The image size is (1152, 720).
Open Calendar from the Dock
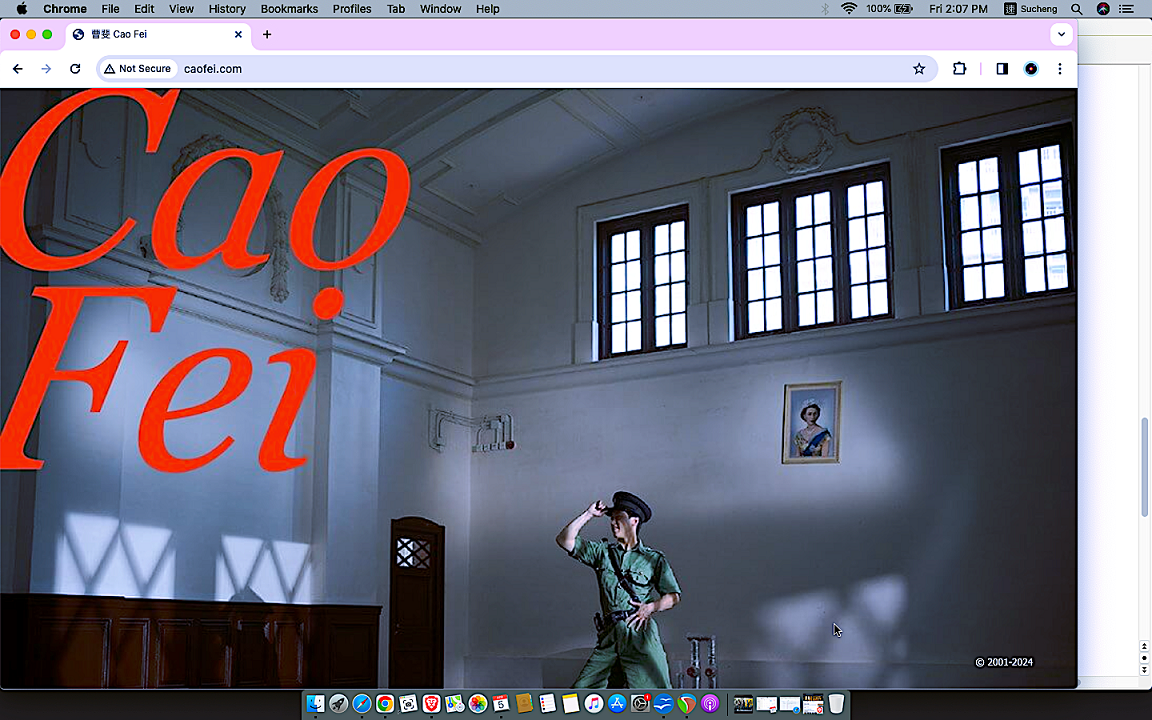(501, 704)
